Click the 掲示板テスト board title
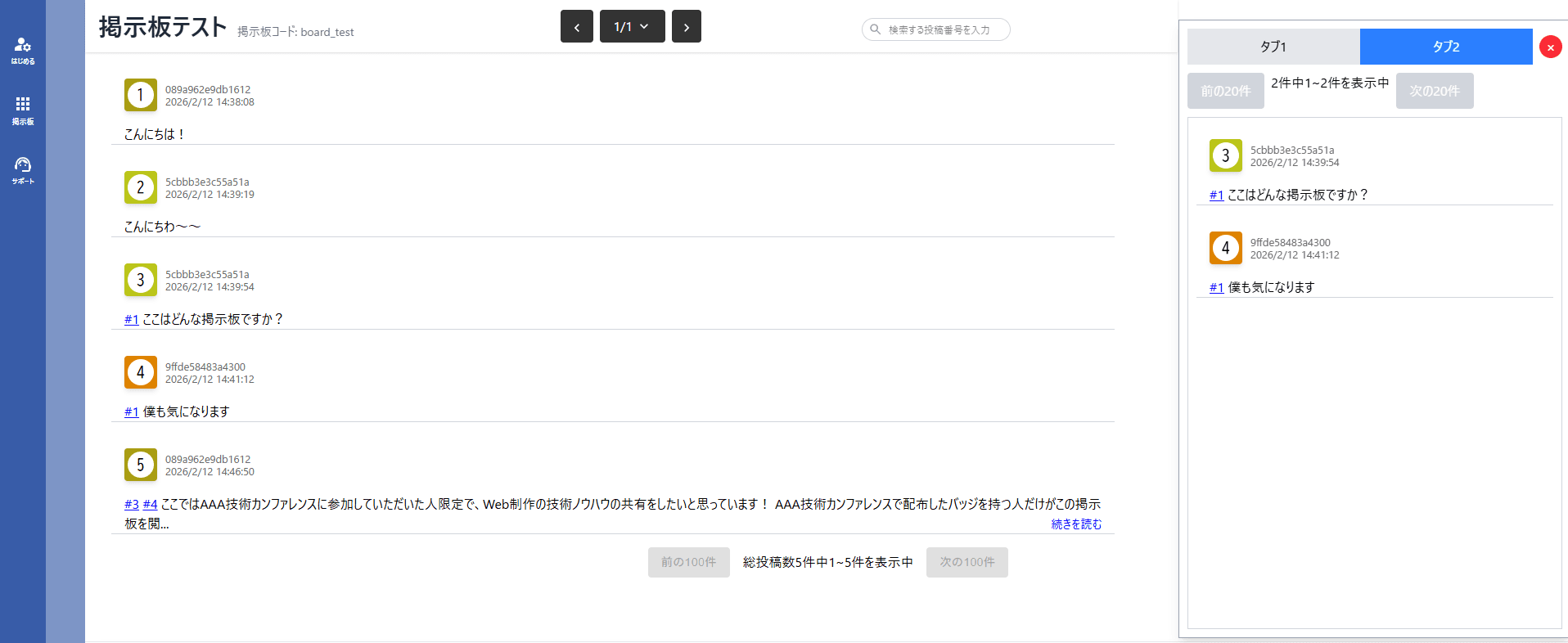The height and width of the screenshot is (643, 1568). 162,26
